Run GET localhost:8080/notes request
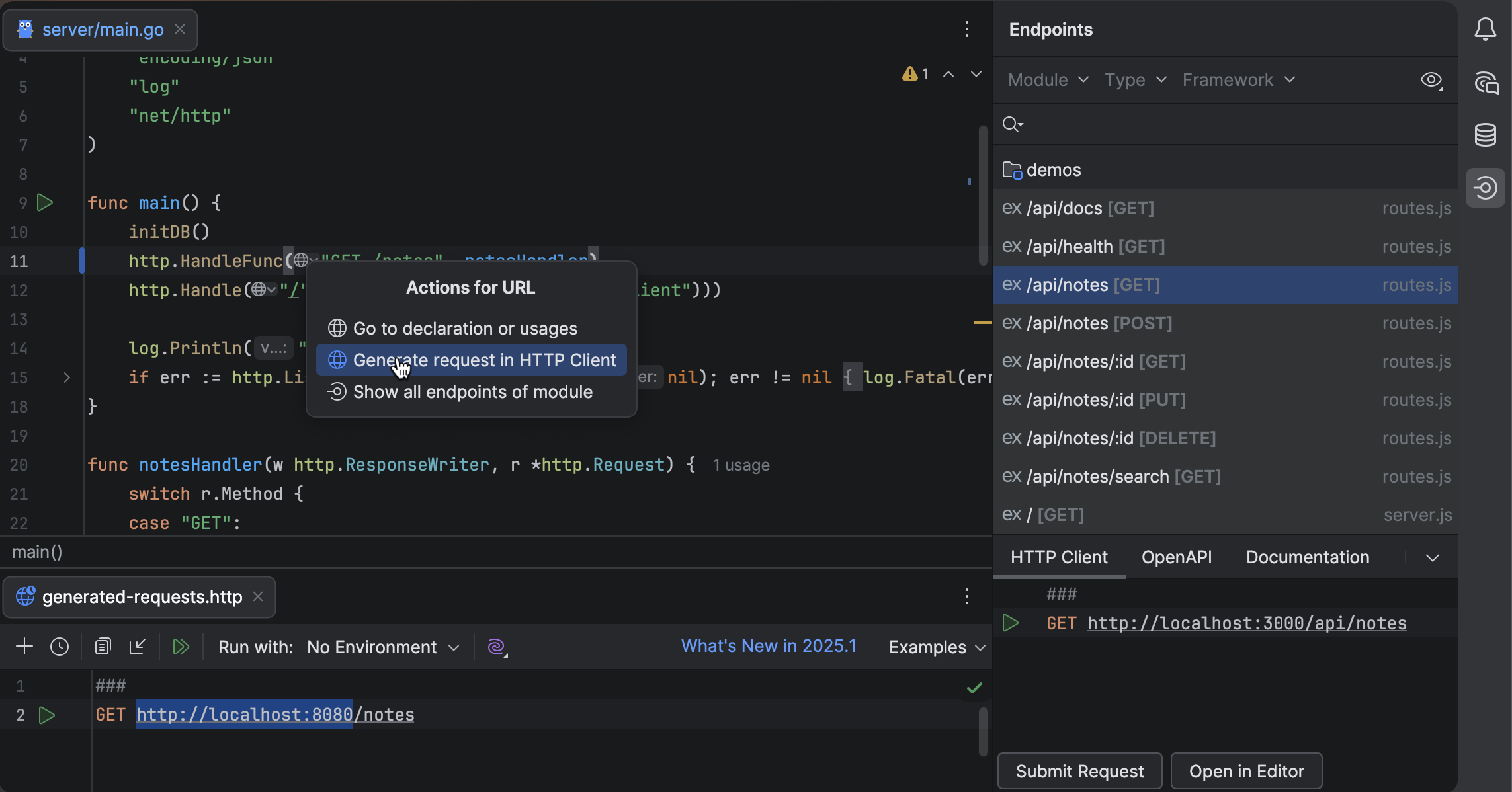 point(47,715)
